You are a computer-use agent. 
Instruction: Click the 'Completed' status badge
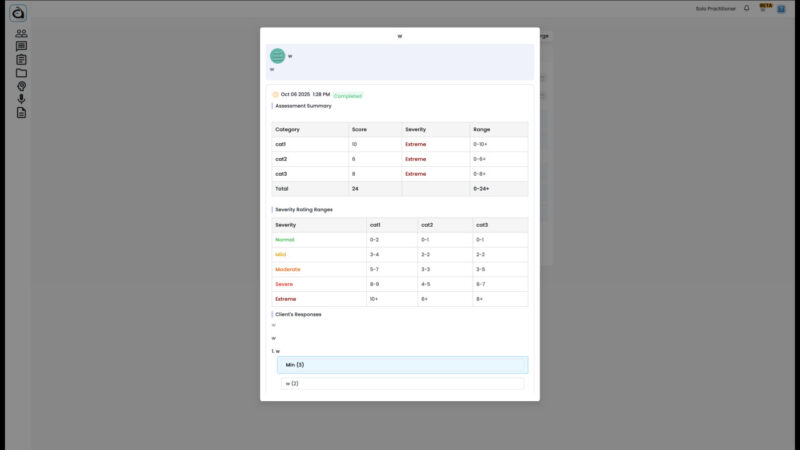[x=348, y=96]
